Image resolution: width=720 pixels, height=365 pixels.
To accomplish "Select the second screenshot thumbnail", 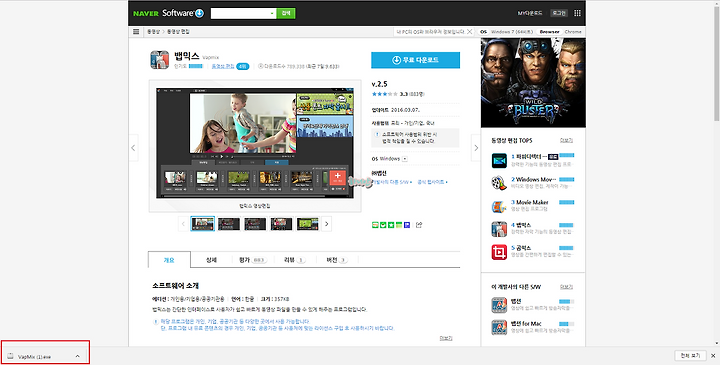I will tap(229, 224).
